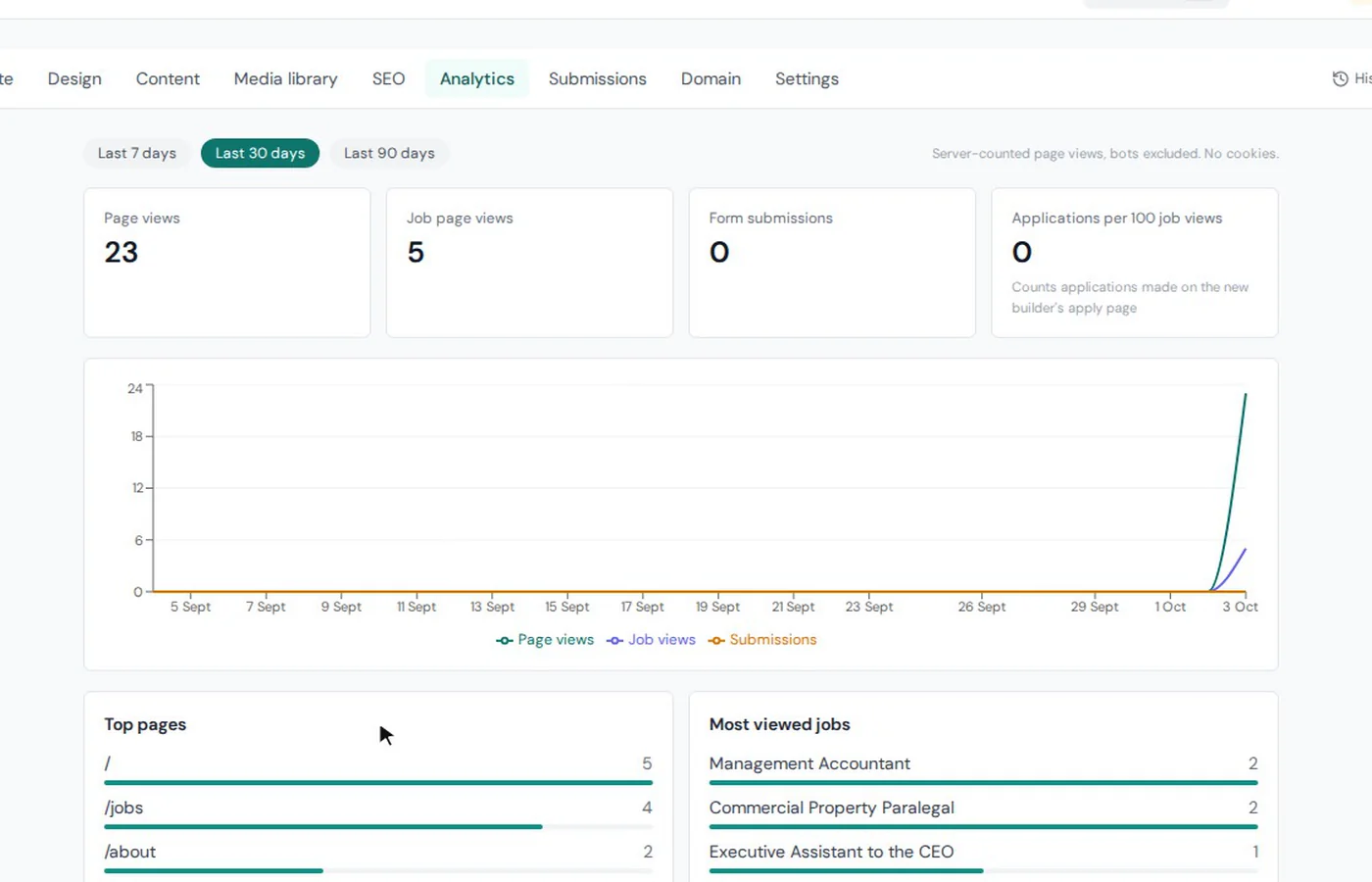Click the "Server-counted page views" note
This screenshot has height=882, width=1372.
pyautogui.click(x=1105, y=154)
